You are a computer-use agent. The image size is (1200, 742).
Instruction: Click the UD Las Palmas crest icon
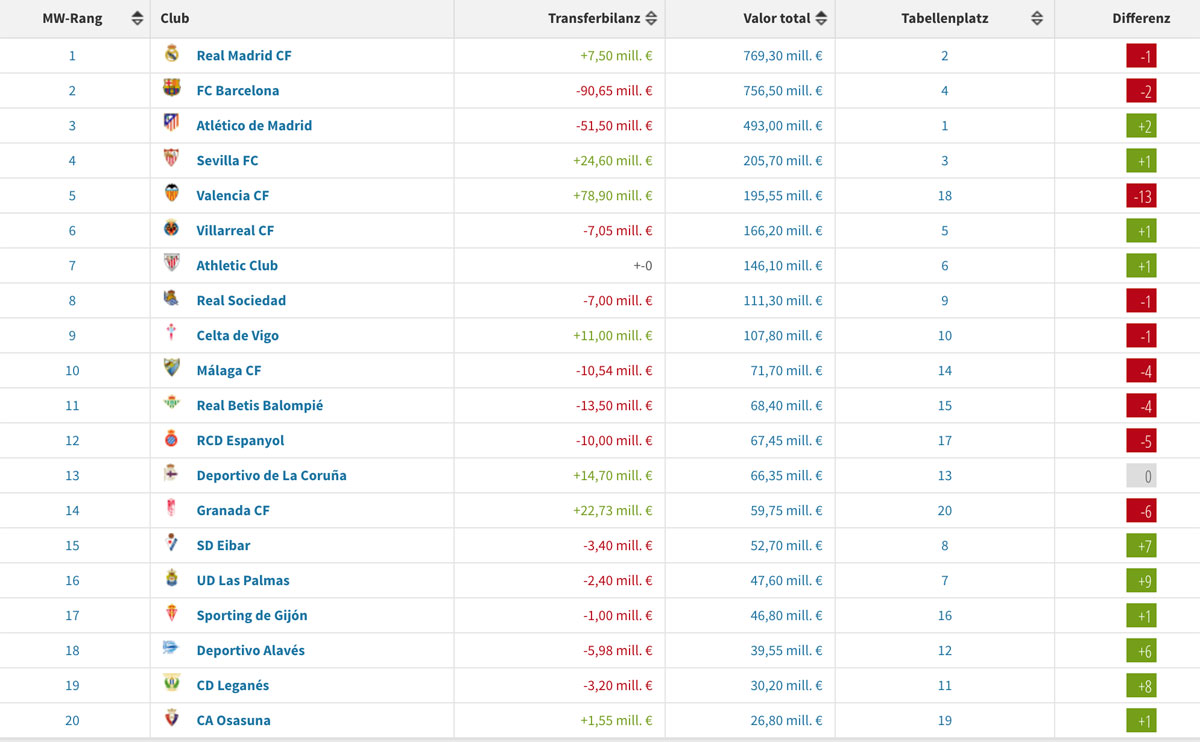(x=172, y=579)
